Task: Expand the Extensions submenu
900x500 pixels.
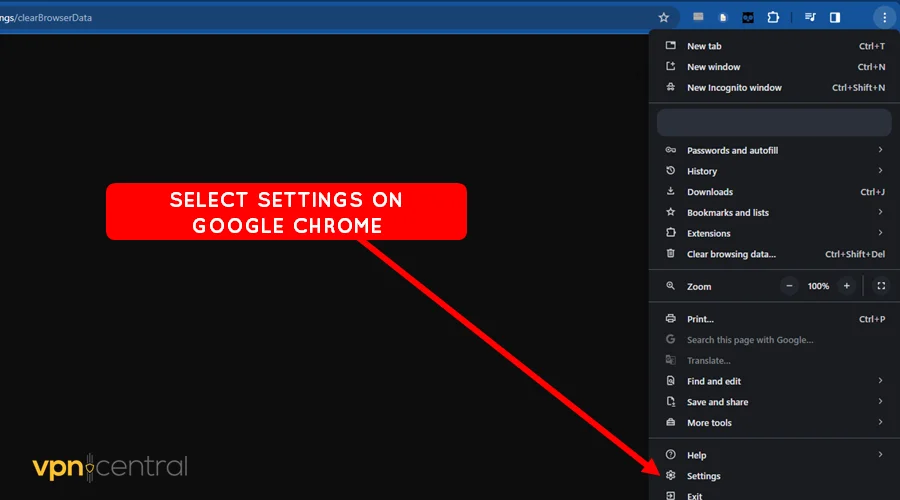Action: (774, 233)
